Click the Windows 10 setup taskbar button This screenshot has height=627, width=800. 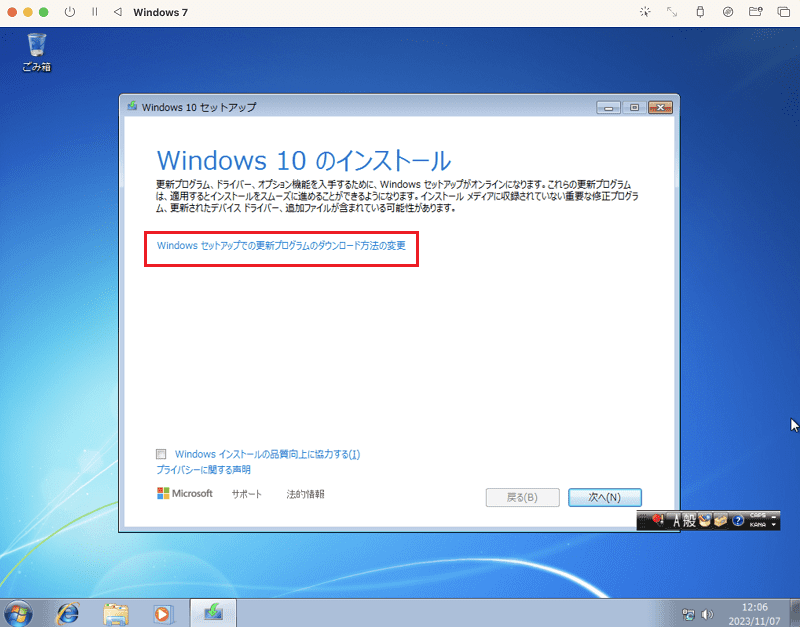[x=213, y=612]
